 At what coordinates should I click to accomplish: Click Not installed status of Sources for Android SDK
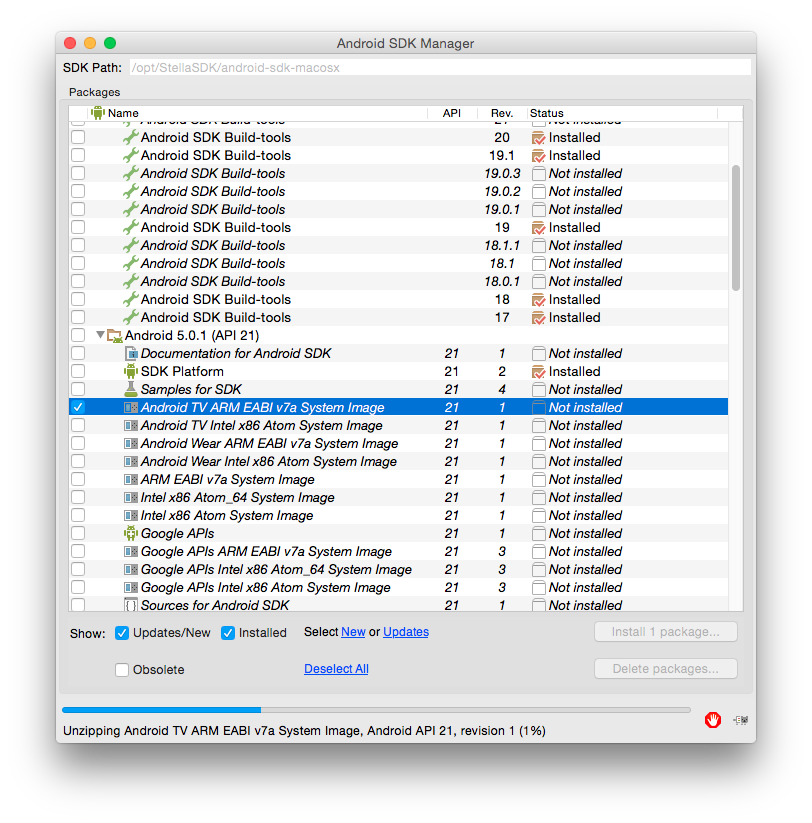coord(585,605)
